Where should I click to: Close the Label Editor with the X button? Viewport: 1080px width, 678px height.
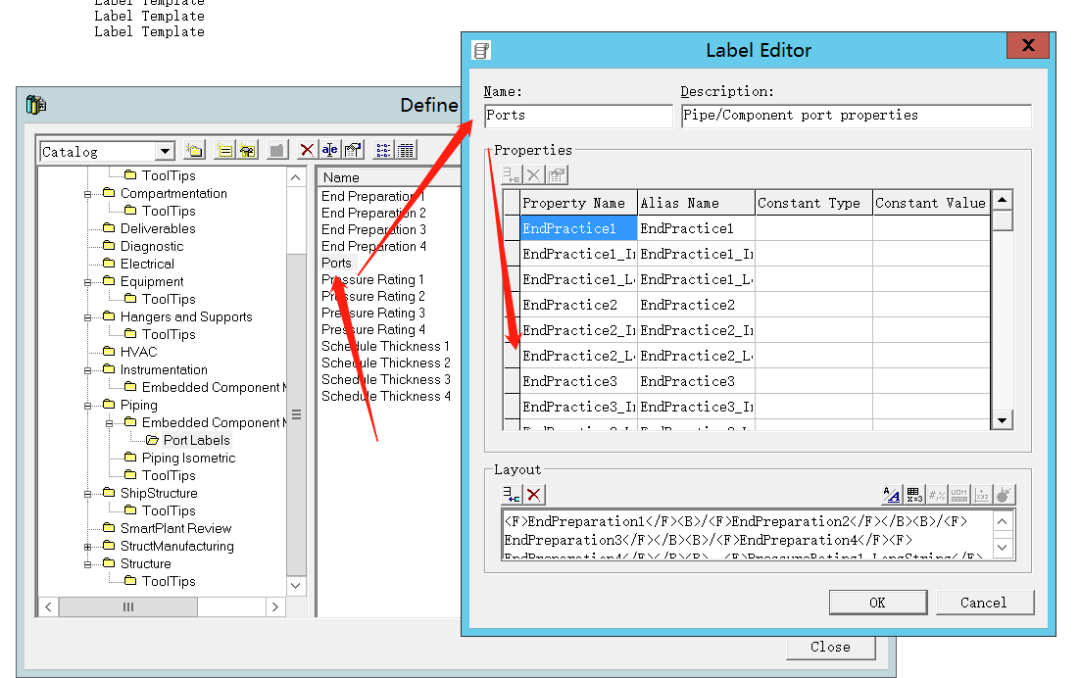1028,45
